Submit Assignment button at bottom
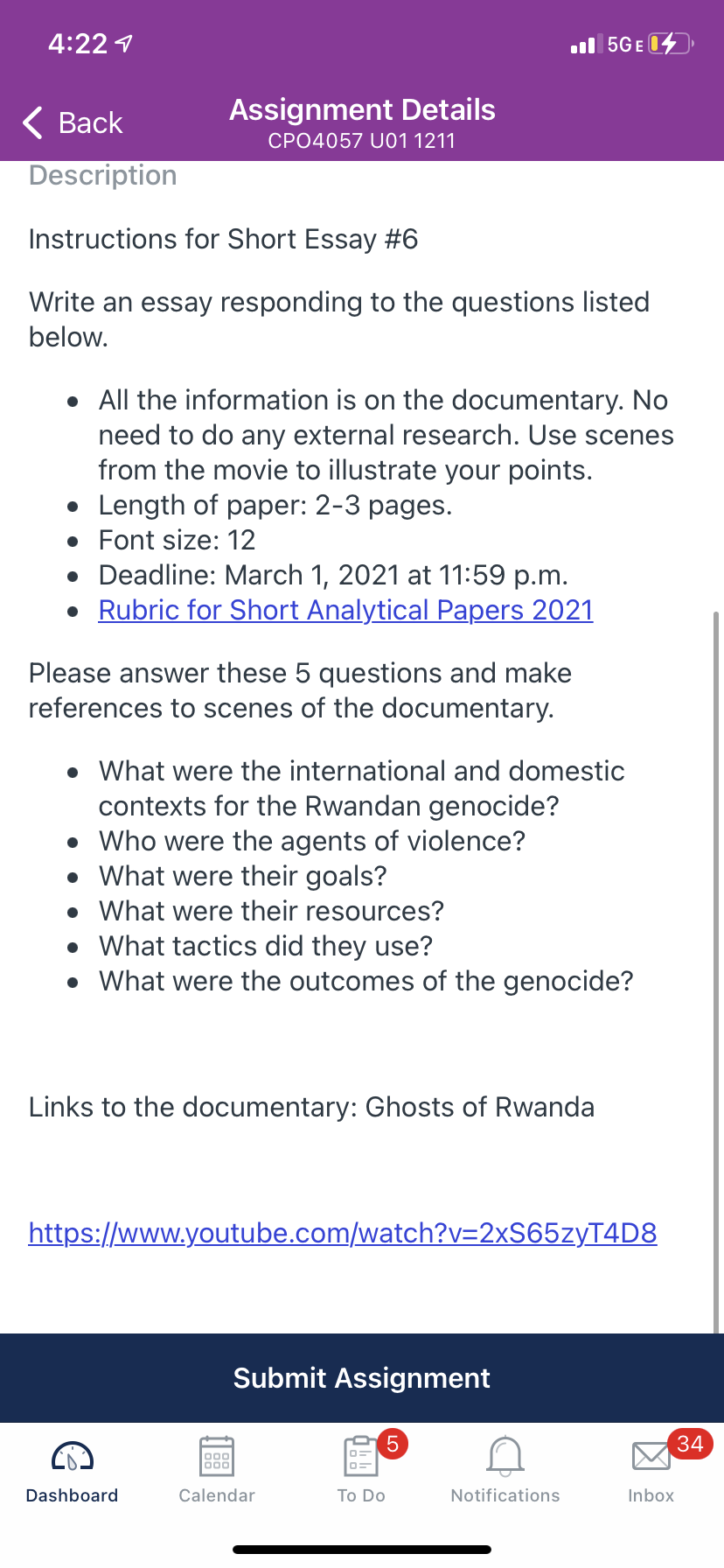724x1568 pixels. click(x=362, y=1378)
